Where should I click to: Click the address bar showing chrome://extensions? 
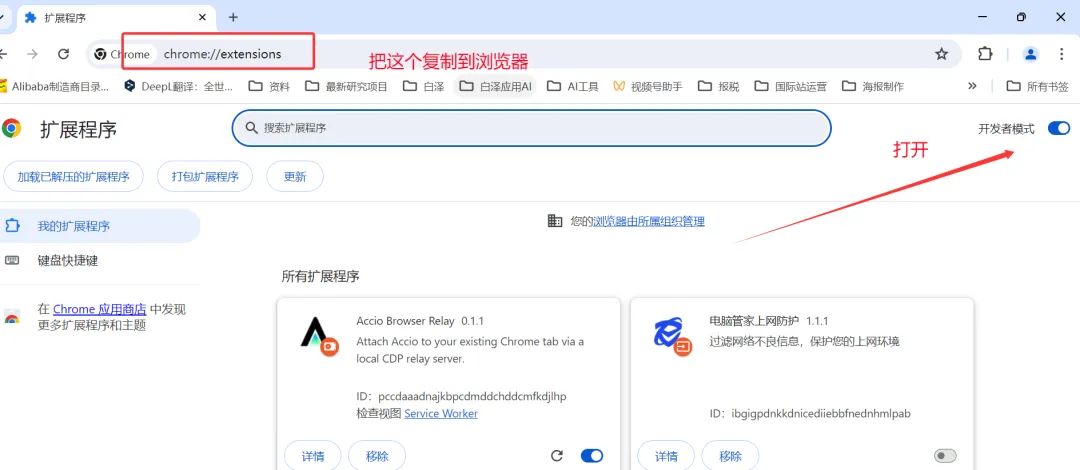point(222,54)
